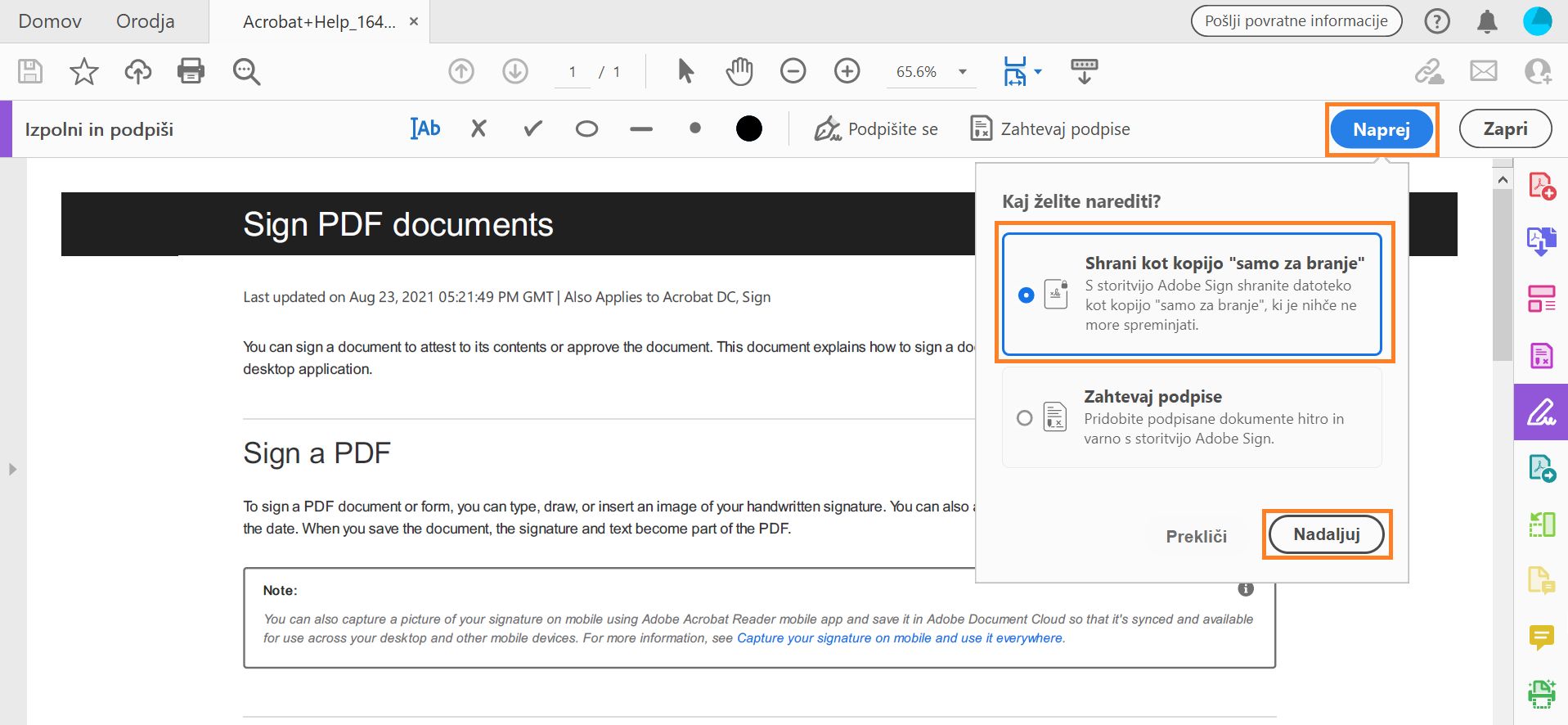The height and width of the screenshot is (725, 1568).
Task: Click the zoom in plus icon
Action: 847,71
